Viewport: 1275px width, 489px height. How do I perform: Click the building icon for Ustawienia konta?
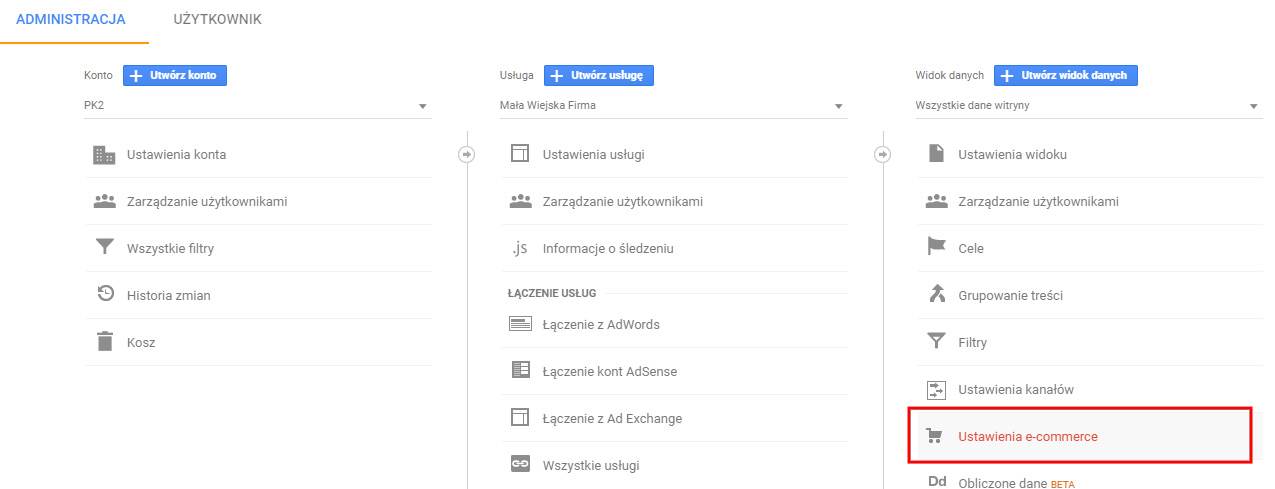click(x=104, y=155)
